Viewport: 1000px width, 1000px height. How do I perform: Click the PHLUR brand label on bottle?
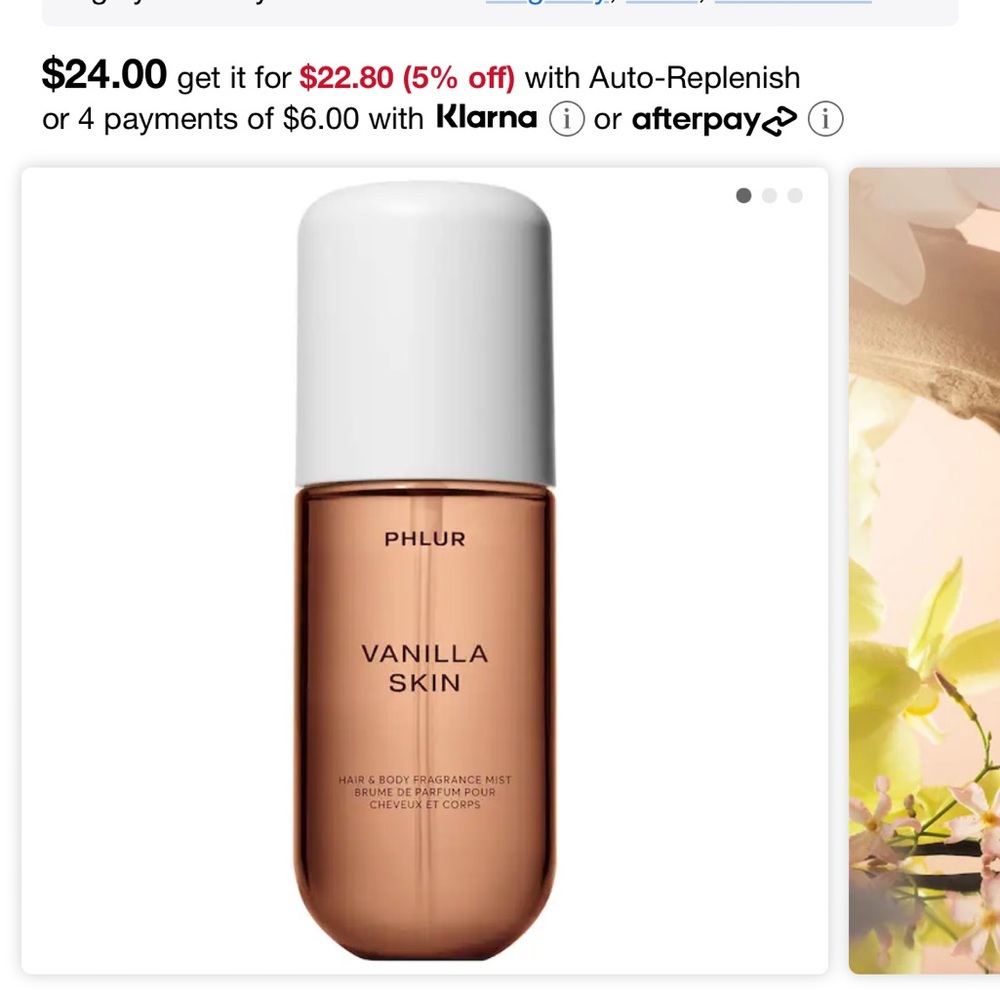coord(425,539)
